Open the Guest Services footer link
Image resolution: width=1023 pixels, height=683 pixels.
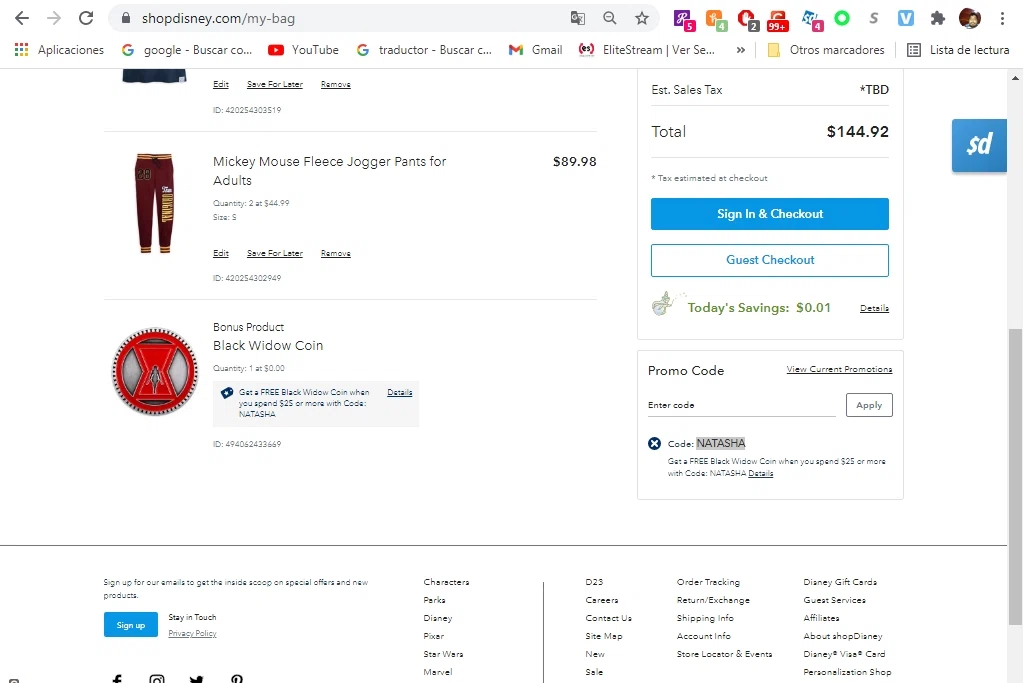(834, 600)
